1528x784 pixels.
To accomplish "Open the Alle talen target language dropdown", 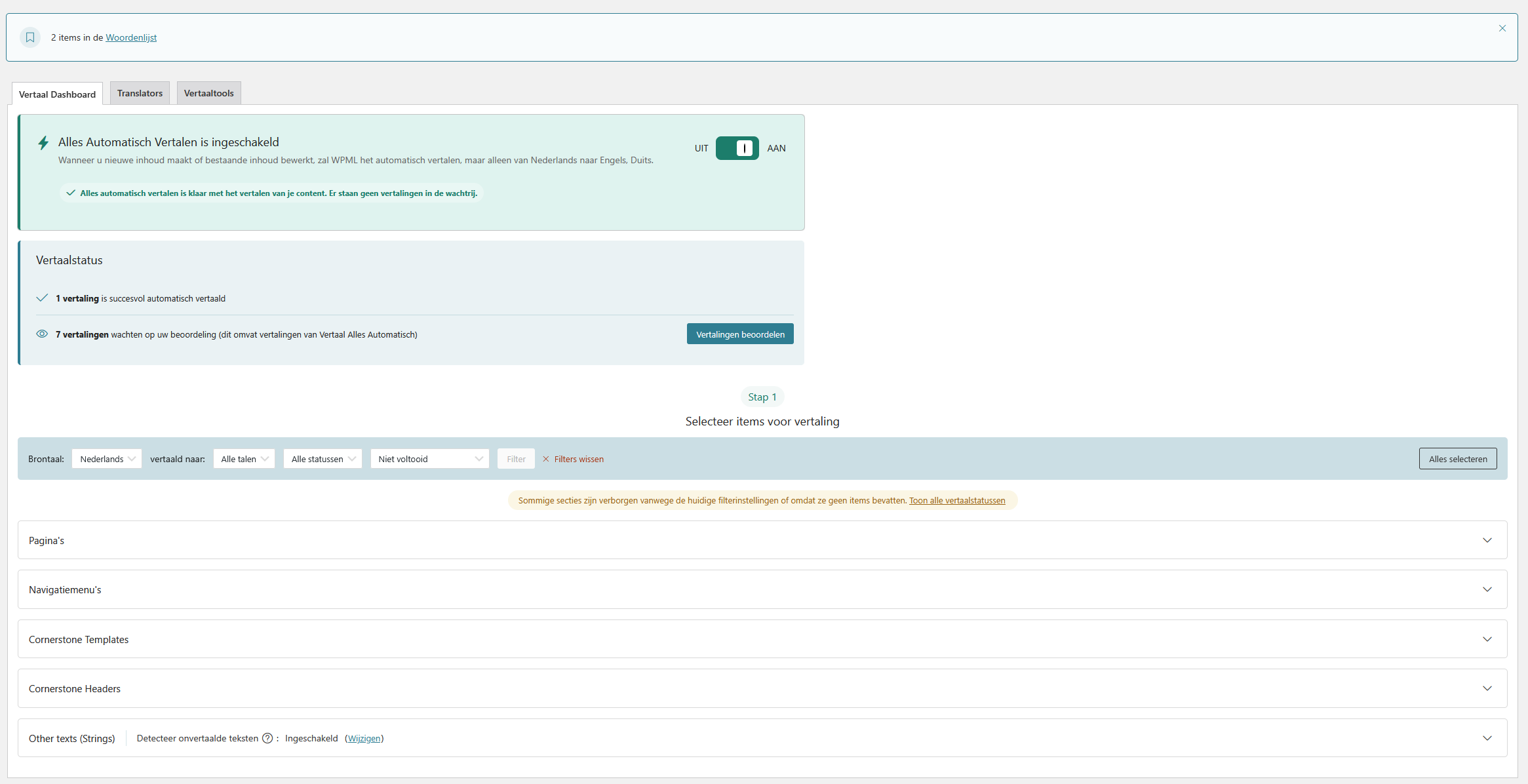I will pyautogui.click(x=244, y=459).
